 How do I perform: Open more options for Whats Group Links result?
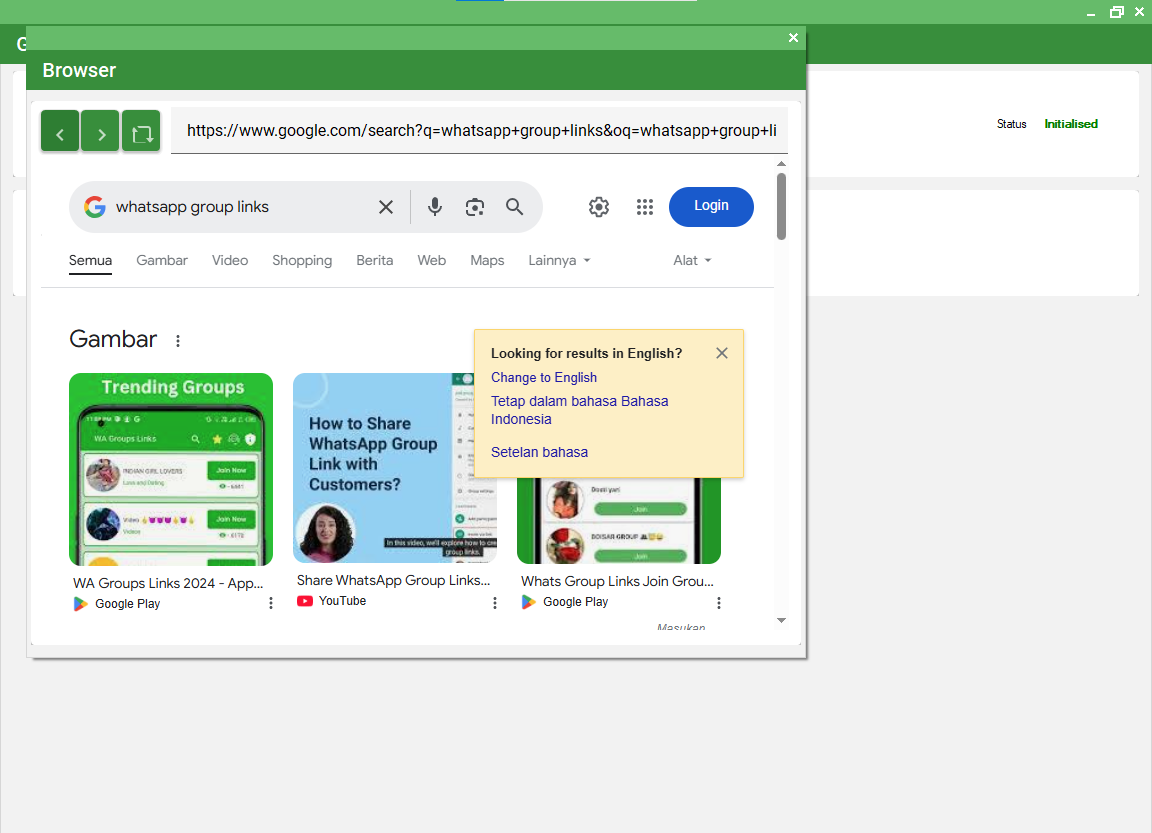tap(719, 603)
